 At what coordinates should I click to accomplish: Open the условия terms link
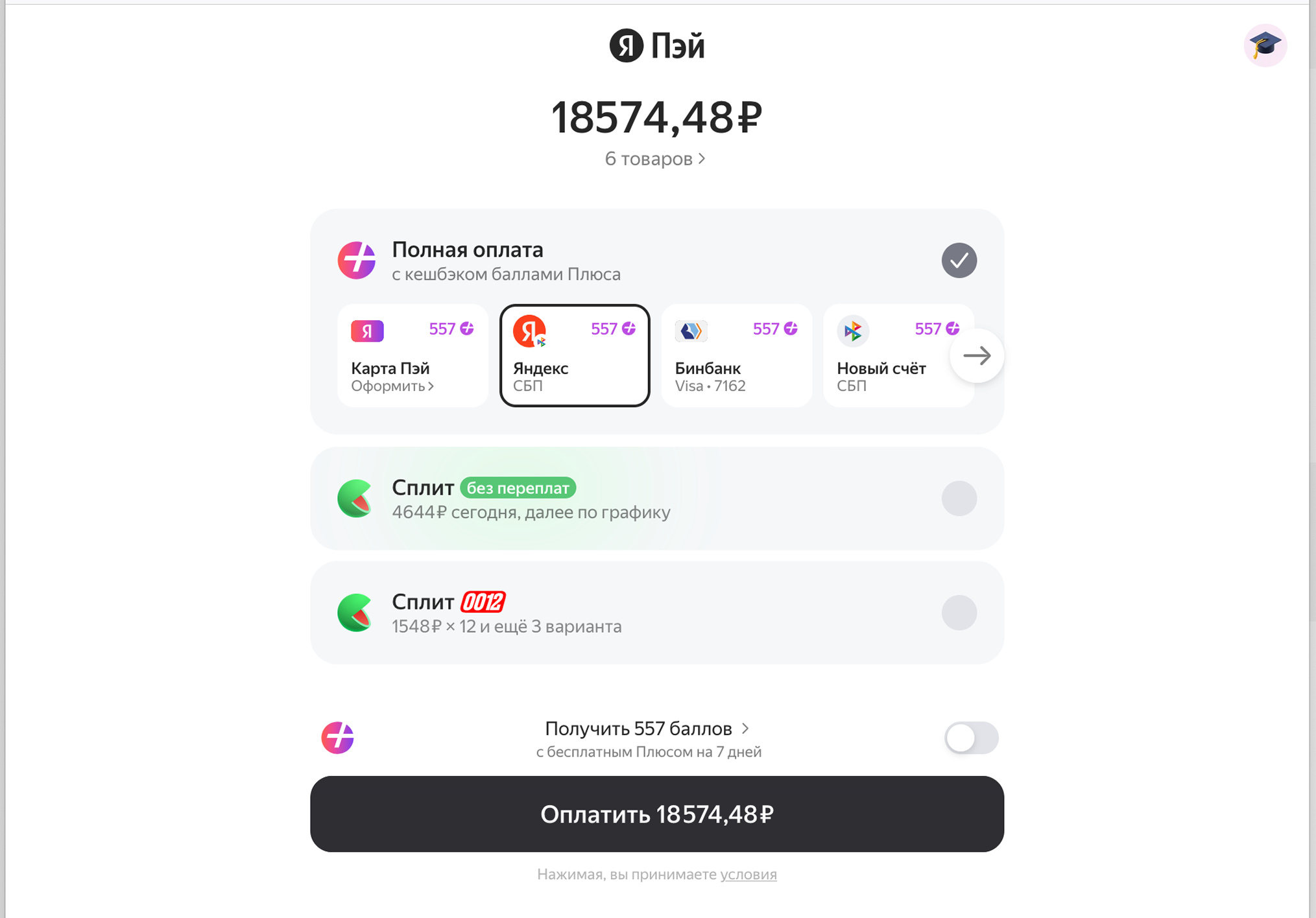pyautogui.click(x=748, y=874)
